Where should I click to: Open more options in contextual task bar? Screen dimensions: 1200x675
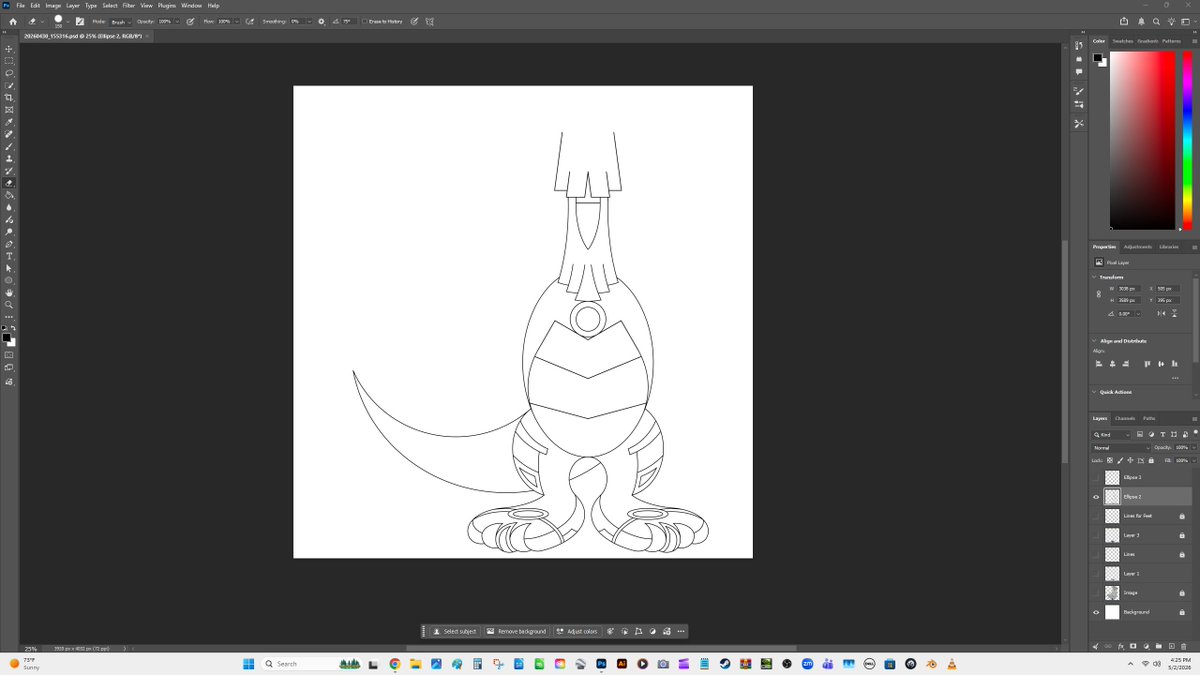[681, 631]
